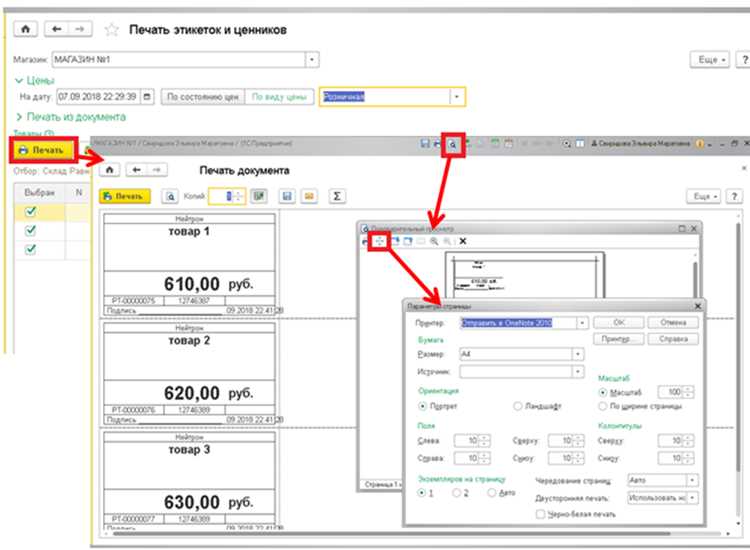Select the Ландшафт orientation radio button
750x550 pixels.
point(518,406)
